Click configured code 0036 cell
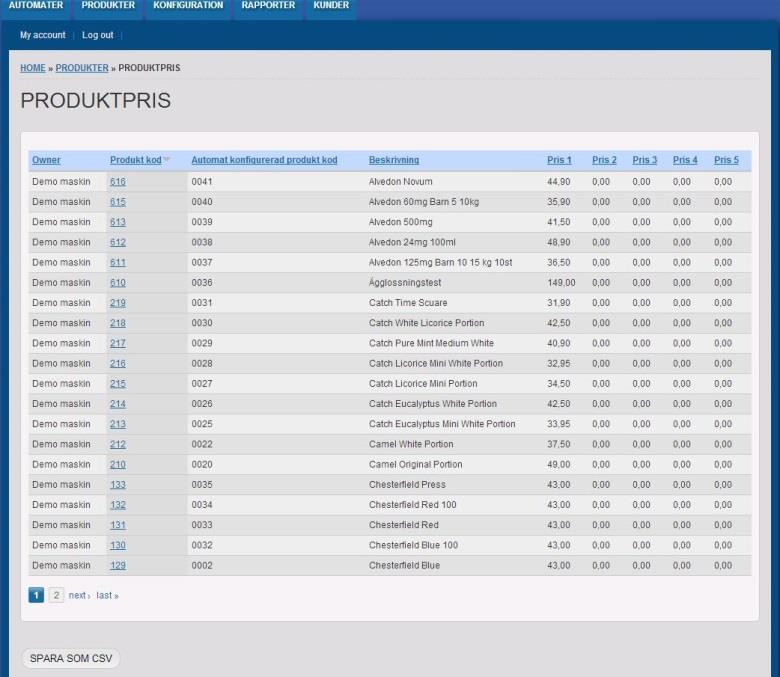 (x=202, y=283)
